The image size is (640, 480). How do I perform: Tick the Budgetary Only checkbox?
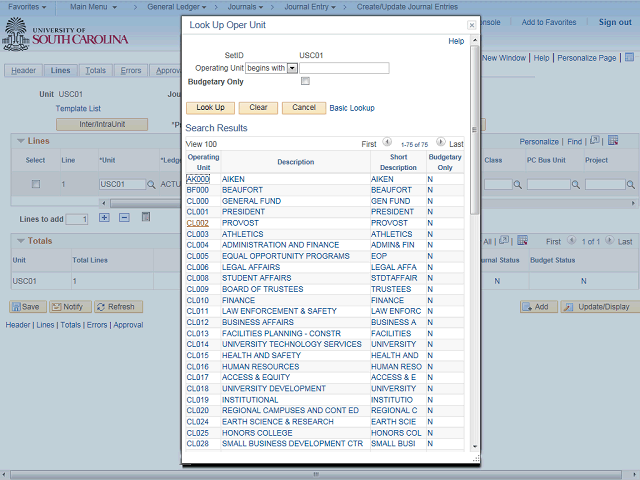305,81
